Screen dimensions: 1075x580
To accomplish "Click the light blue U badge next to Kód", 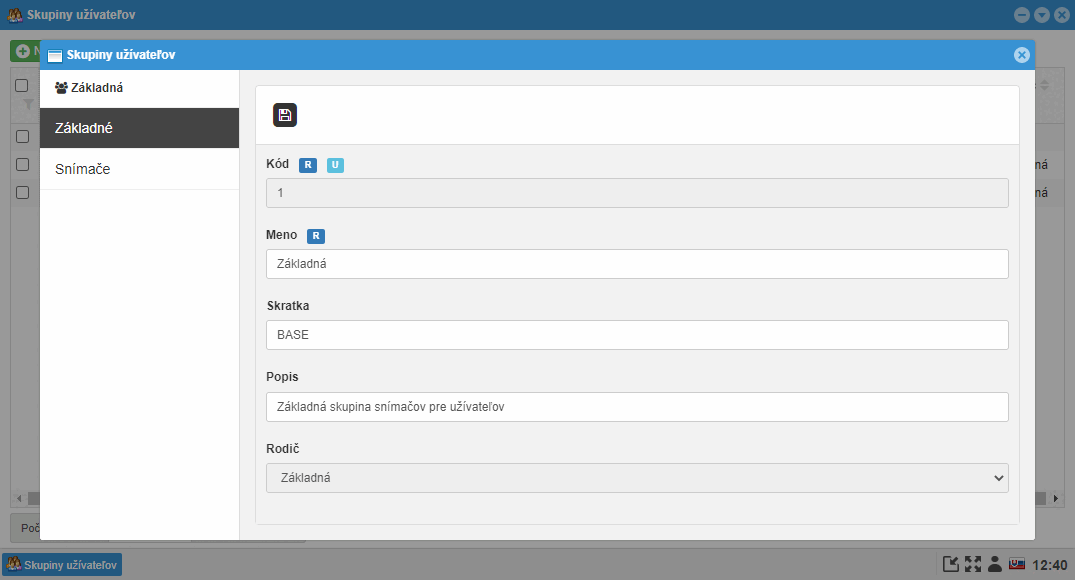I will click(335, 165).
